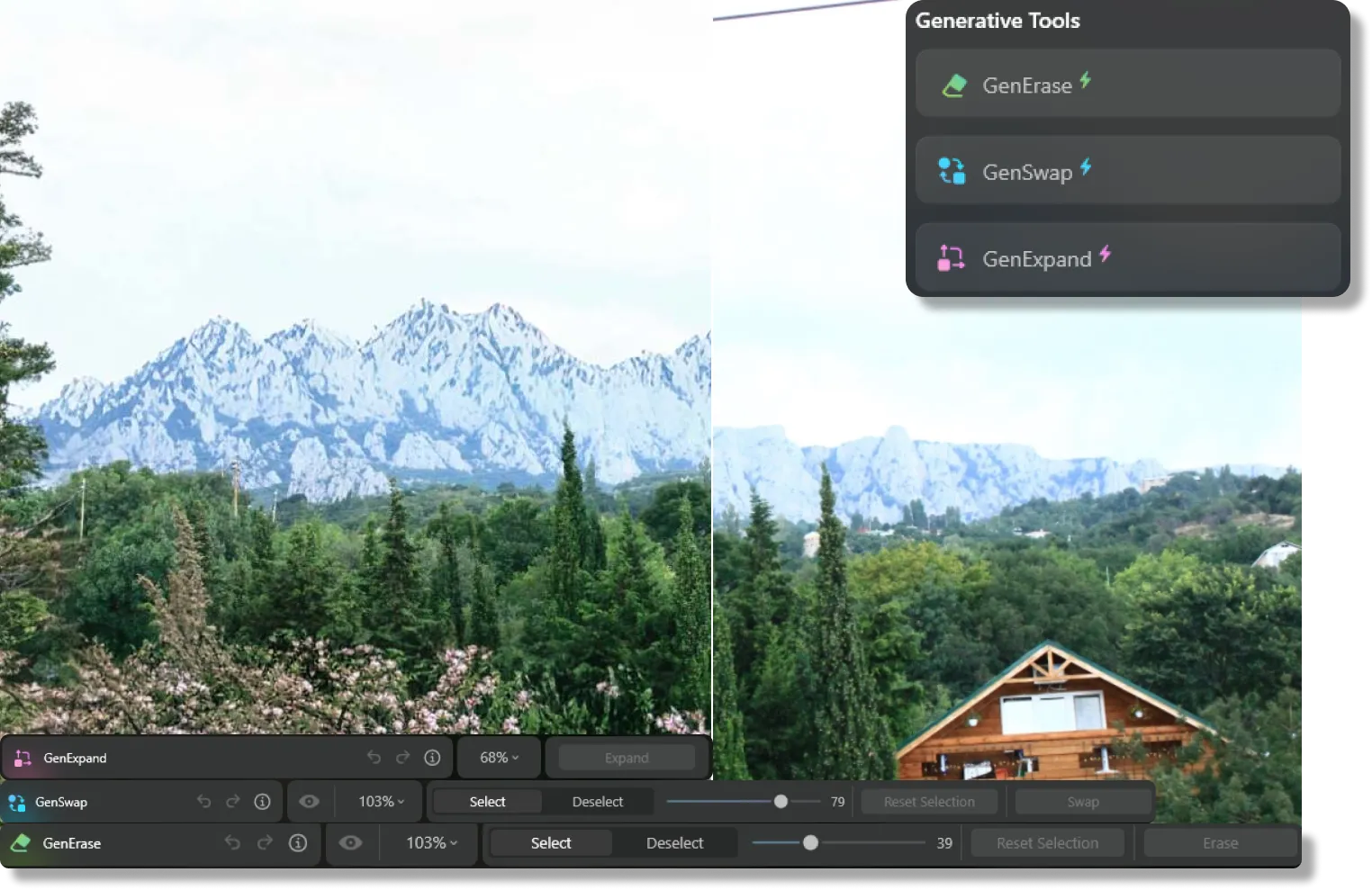Toggle preview eye in GenErase toolbar
This screenshot has width=1372, height=890.
351,842
